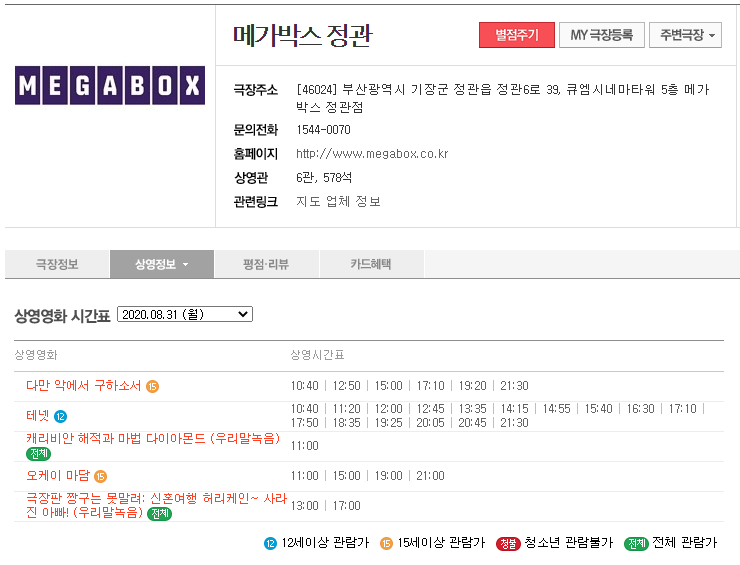Expand the date selector 2020.08.31 (월)
Image resolution: width=740 pixels, height=565 pixels.
[185, 314]
